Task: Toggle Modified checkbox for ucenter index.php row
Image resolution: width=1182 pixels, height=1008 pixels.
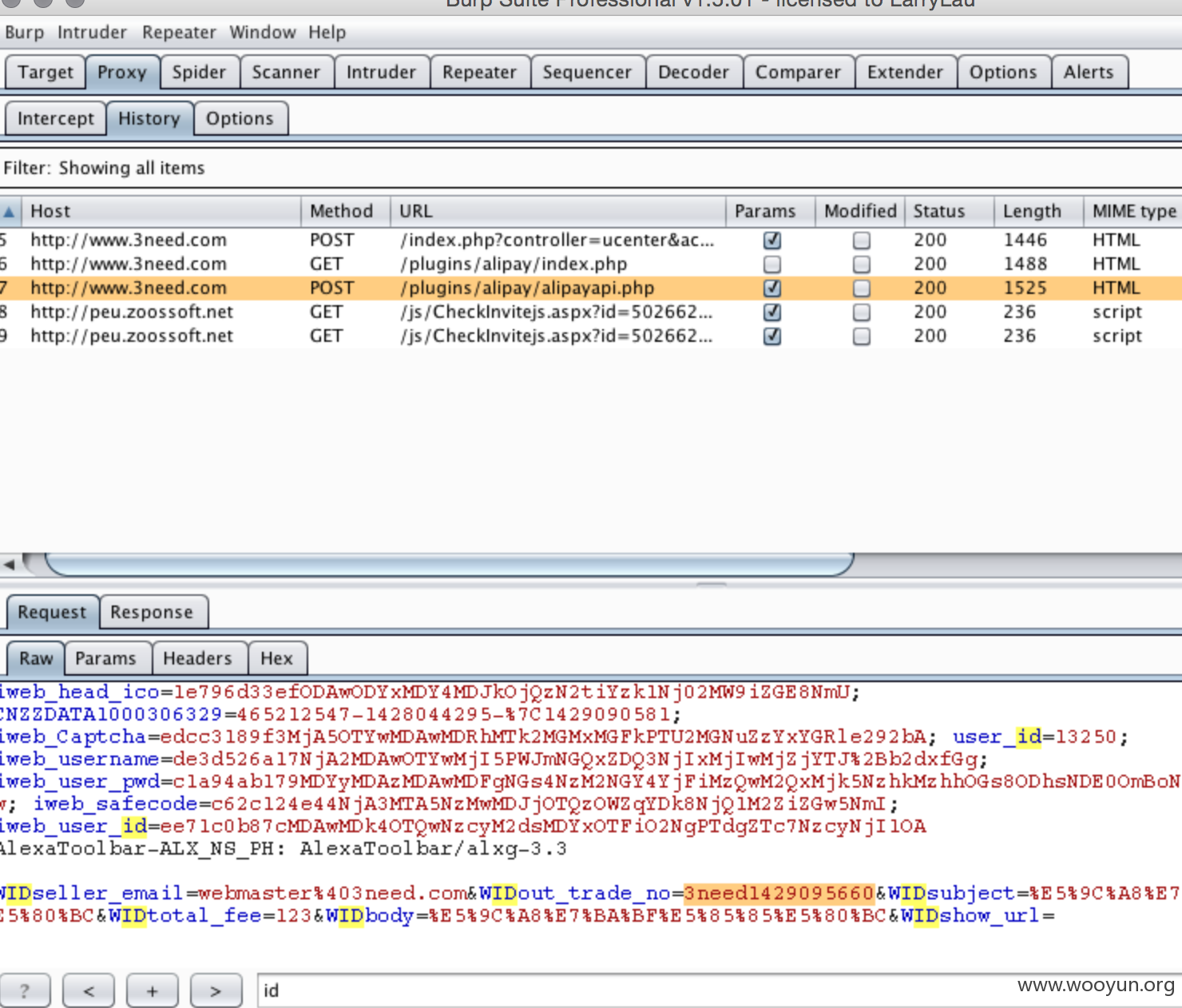Action: pos(861,240)
